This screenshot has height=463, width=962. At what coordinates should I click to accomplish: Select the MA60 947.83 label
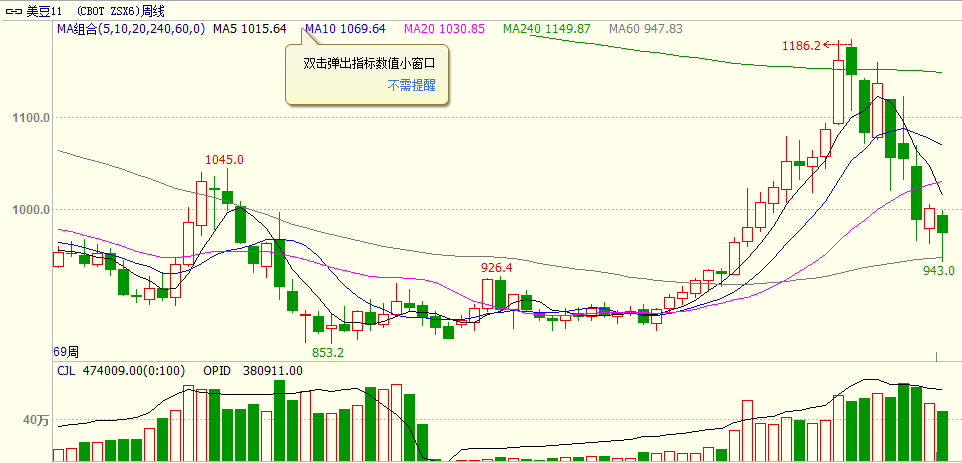click(647, 29)
